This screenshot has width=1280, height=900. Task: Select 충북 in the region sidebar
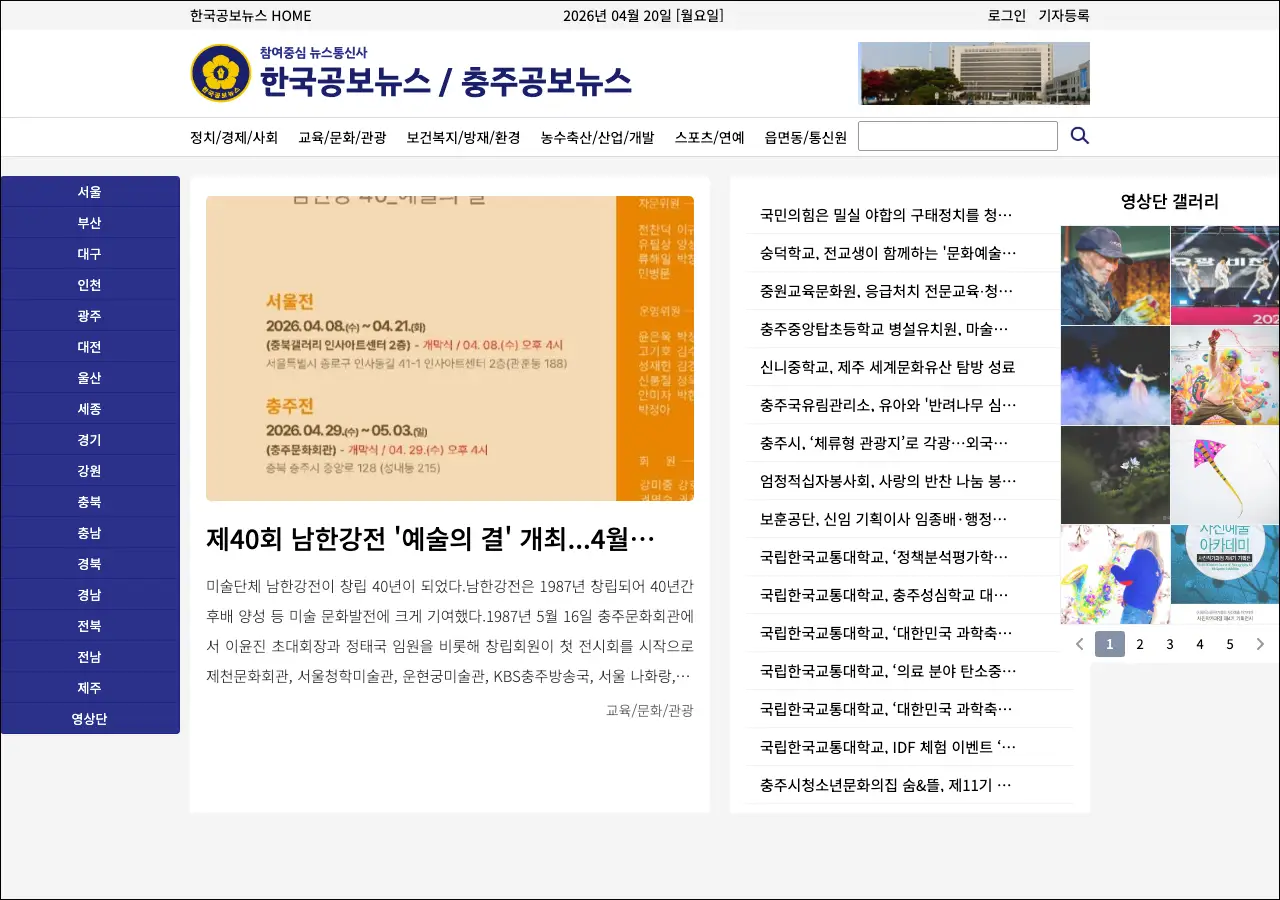coord(90,502)
